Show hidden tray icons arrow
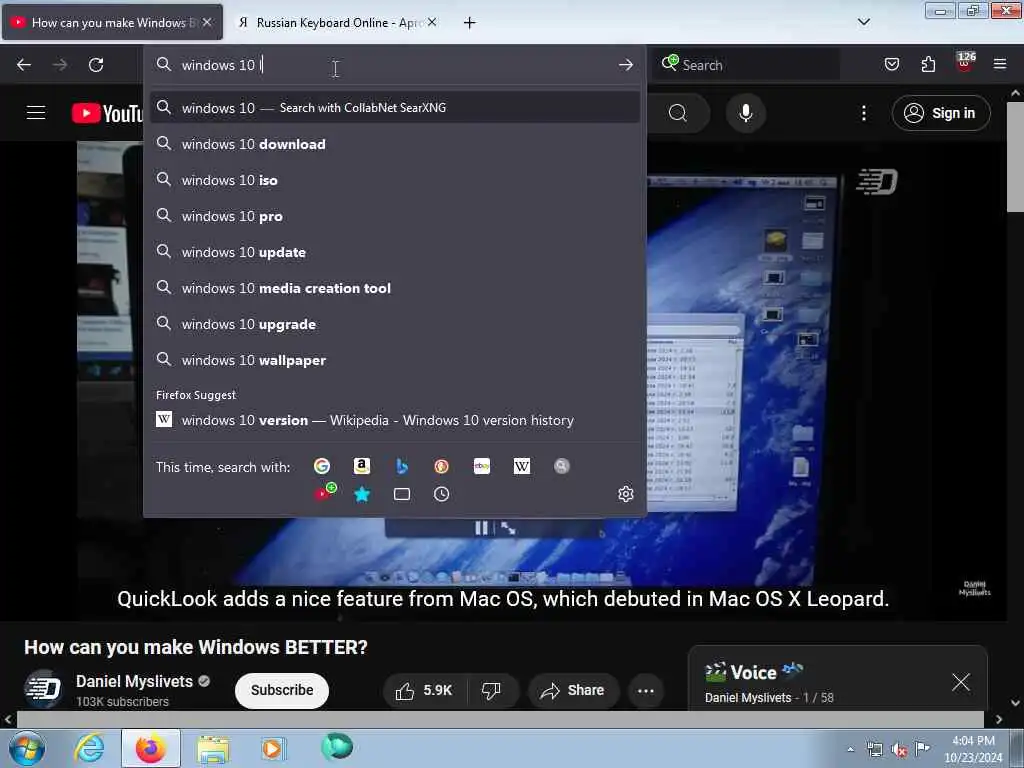 coord(850,750)
